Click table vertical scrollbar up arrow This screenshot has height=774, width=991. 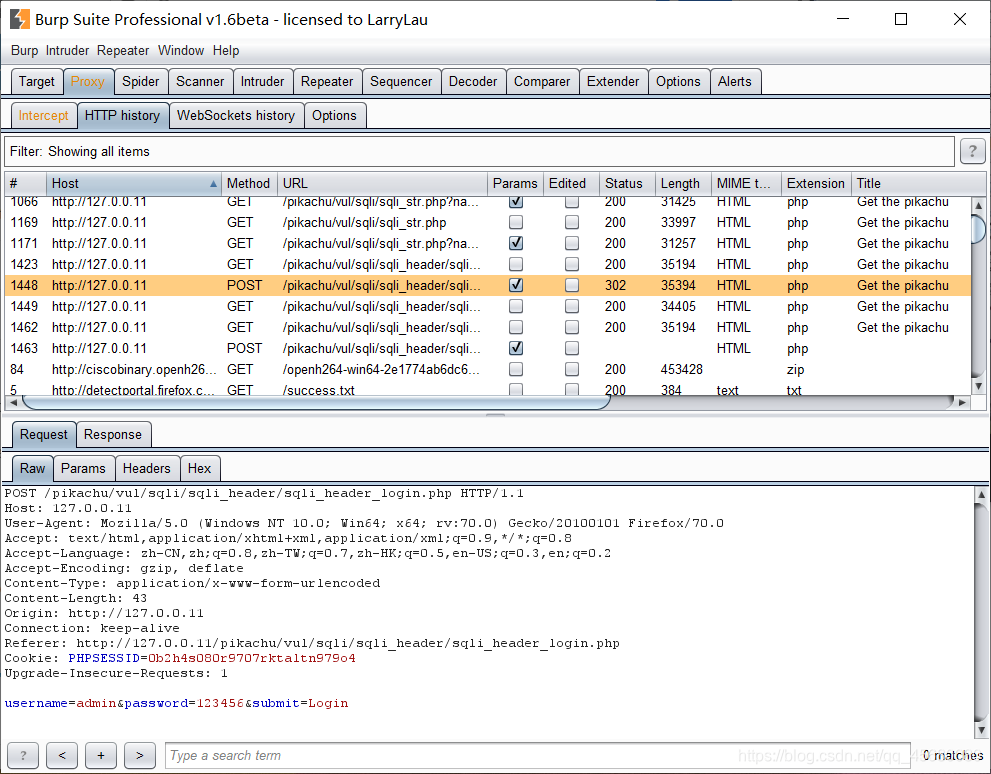(x=978, y=205)
